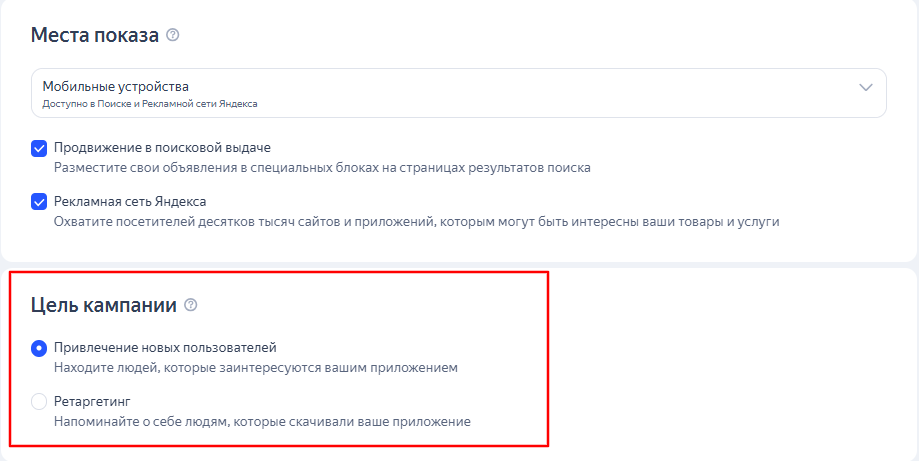The height and width of the screenshot is (461, 919).
Task: Click the Напоминайте о себе людям description
Action: coord(261,422)
